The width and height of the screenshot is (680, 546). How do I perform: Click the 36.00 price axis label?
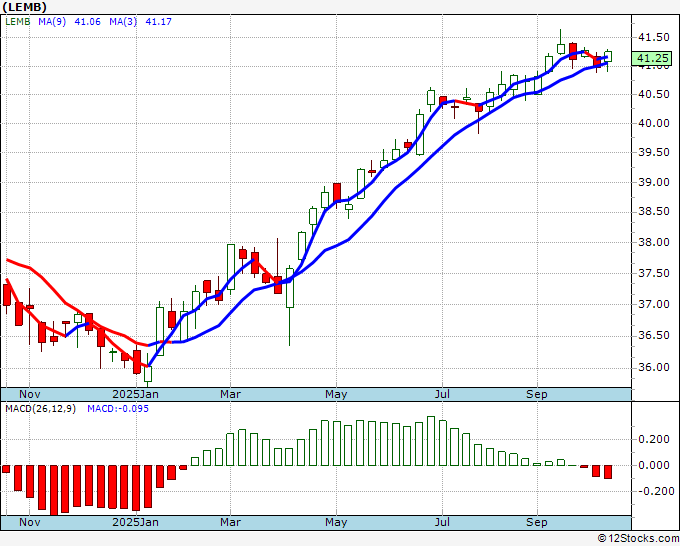(654, 367)
